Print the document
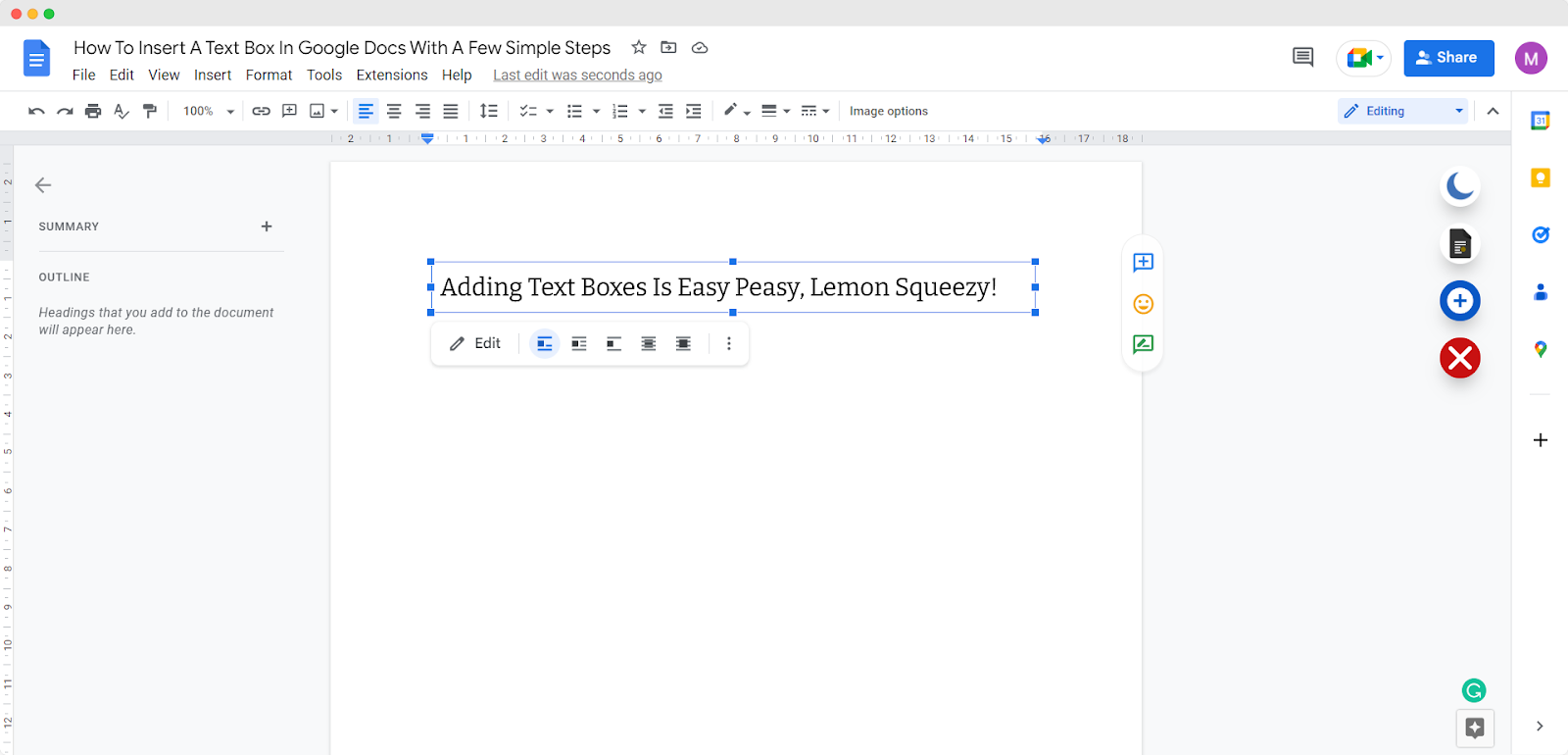The height and width of the screenshot is (755, 1568). (x=93, y=111)
